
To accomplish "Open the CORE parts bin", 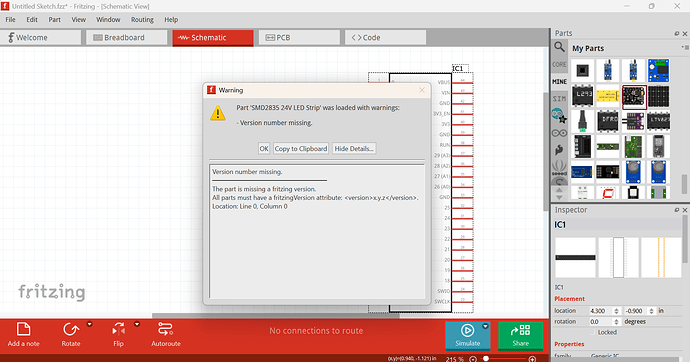I will coord(559,65).
